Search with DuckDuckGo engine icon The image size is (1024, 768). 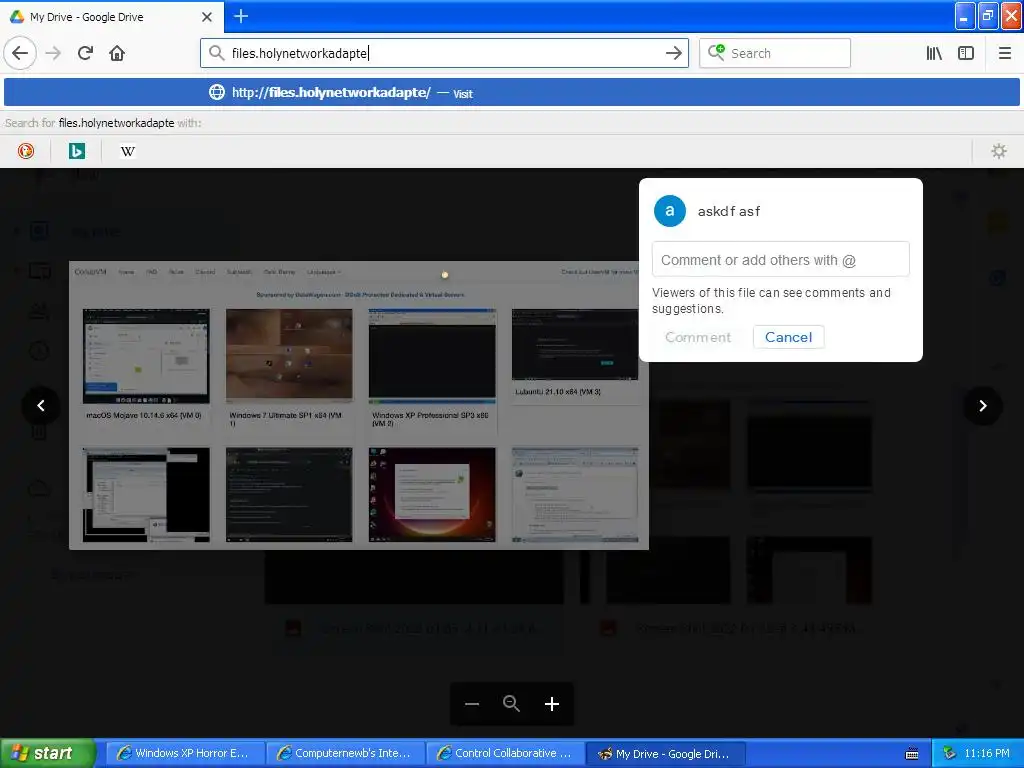(x=25, y=151)
